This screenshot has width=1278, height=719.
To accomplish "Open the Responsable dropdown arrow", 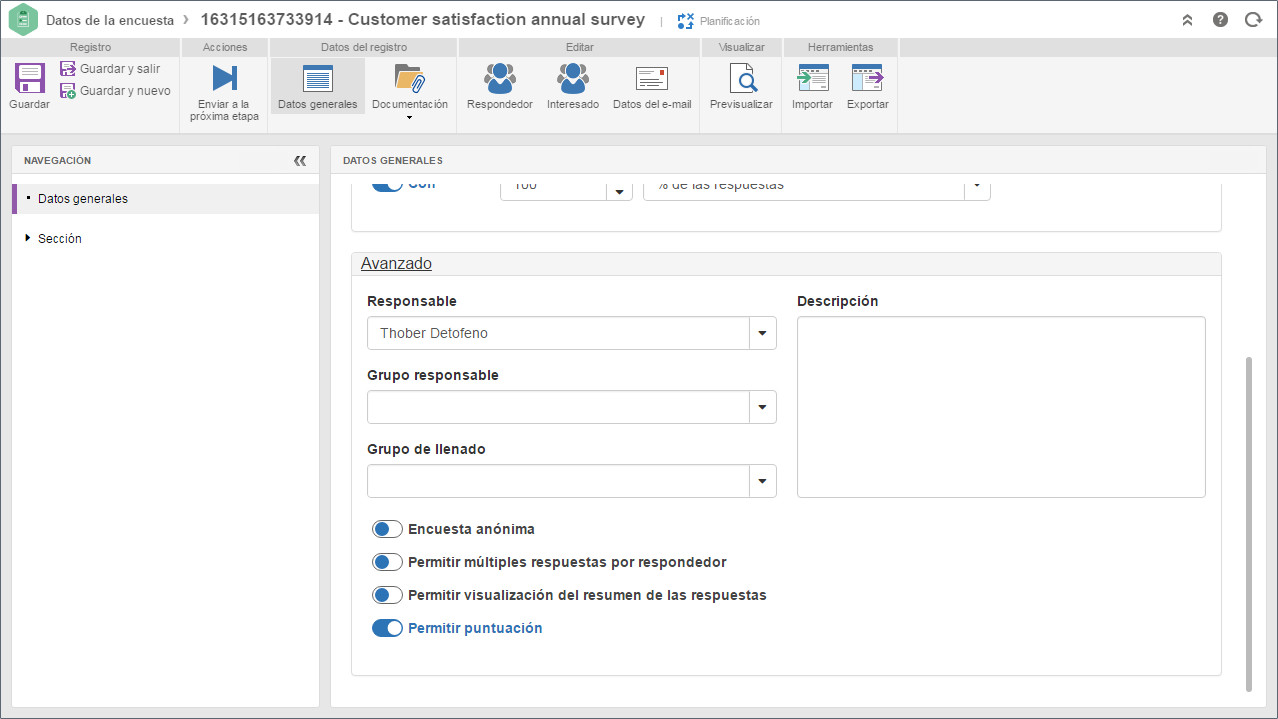I will point(763,333).
